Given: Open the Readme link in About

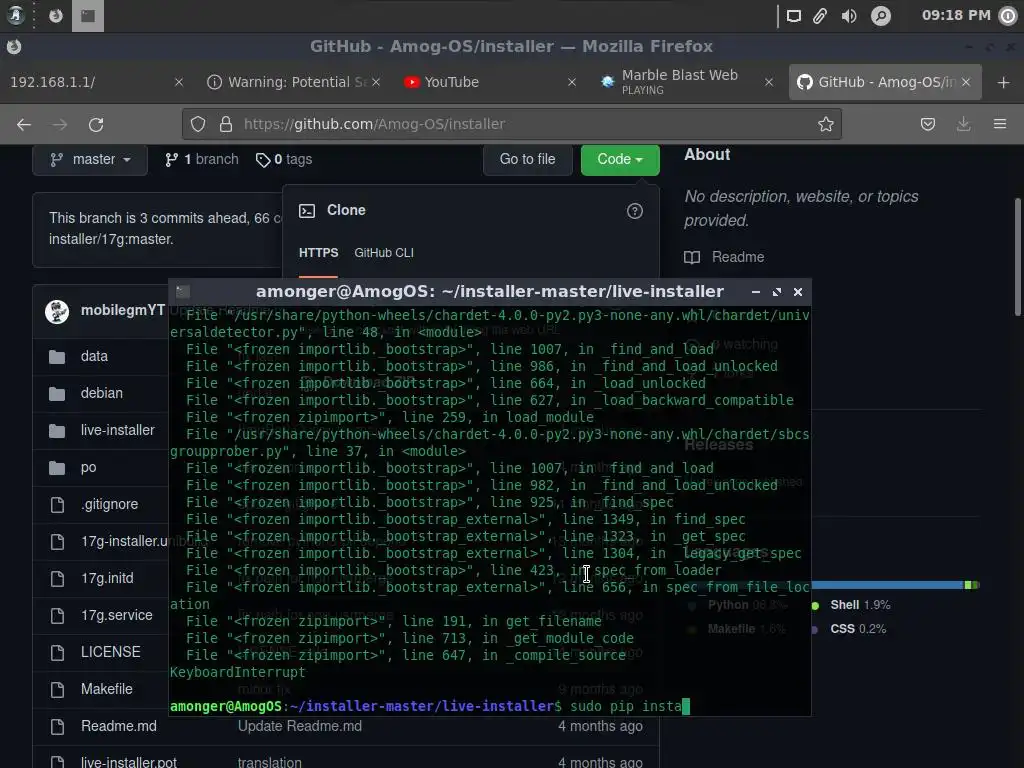Looking at the screenshot, I should click(x=724, y=257).
